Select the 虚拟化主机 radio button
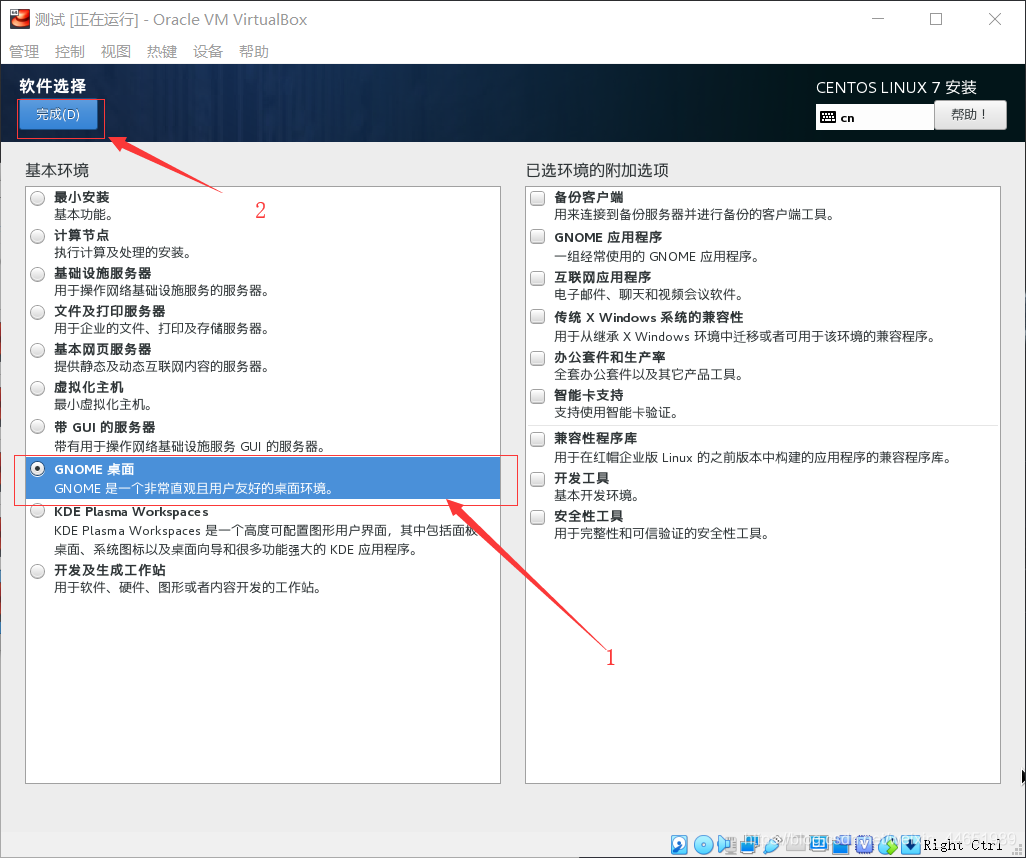 (38, 387)
